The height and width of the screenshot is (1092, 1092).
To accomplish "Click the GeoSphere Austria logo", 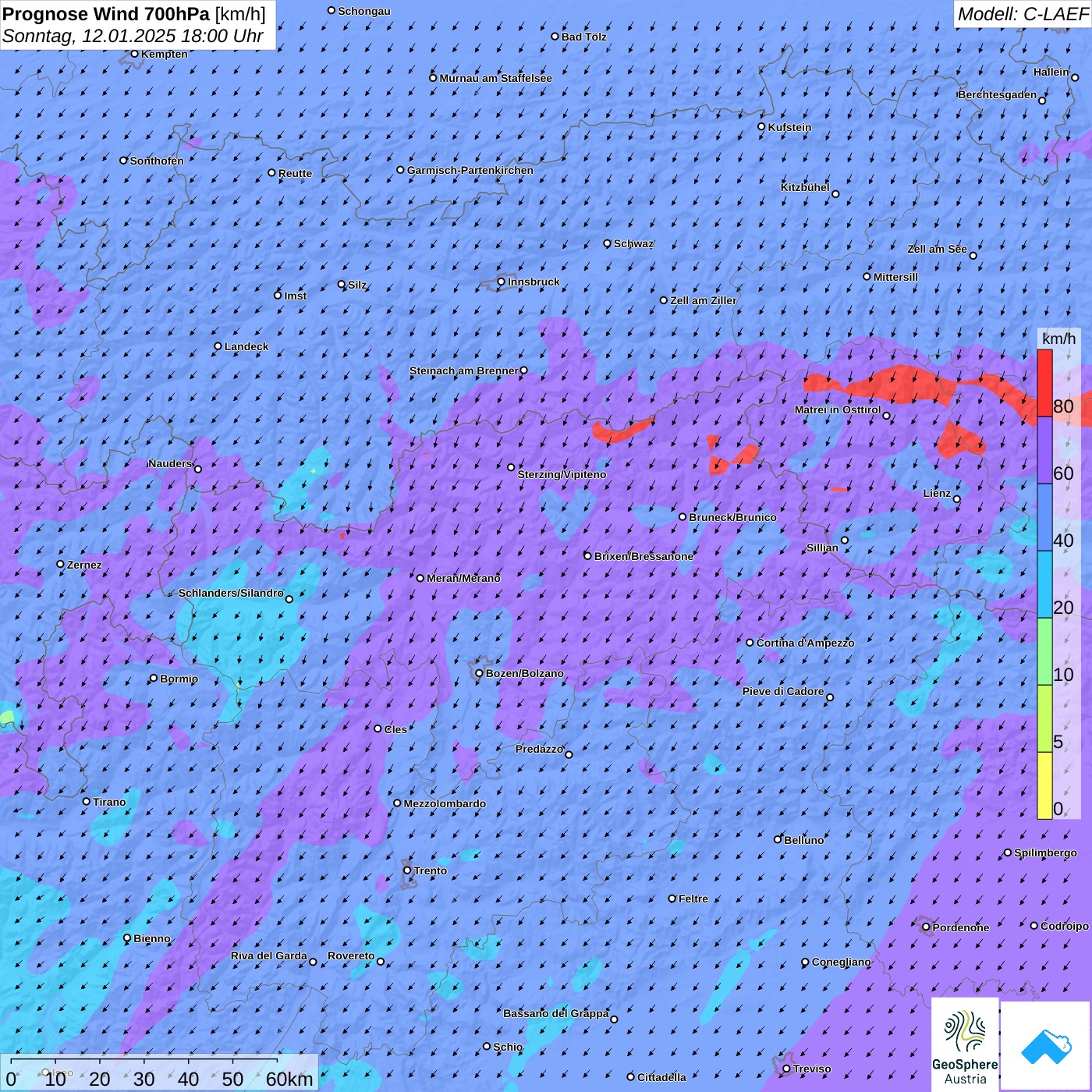I will (x=965, y=1046).
